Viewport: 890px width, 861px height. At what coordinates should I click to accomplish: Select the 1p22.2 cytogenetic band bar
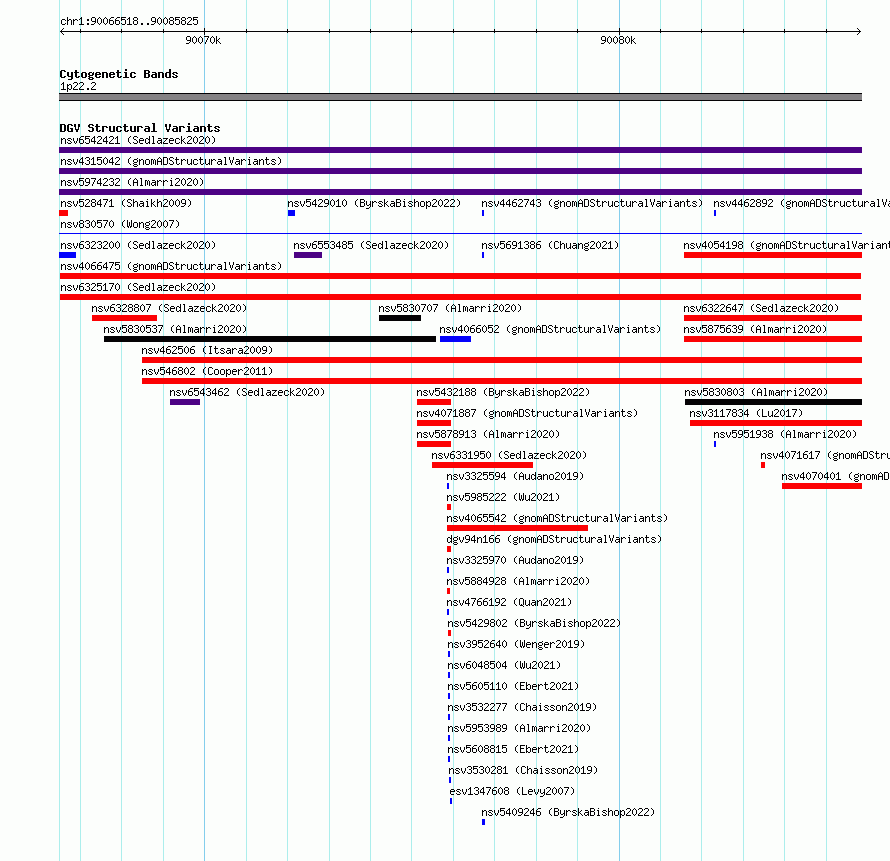[460, 97]
